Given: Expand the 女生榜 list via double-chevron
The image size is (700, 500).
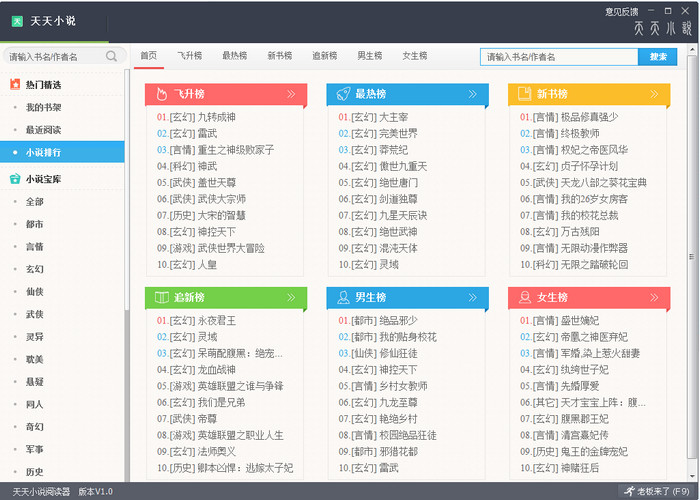Looking at the screenshot, I should click(654, 297).
